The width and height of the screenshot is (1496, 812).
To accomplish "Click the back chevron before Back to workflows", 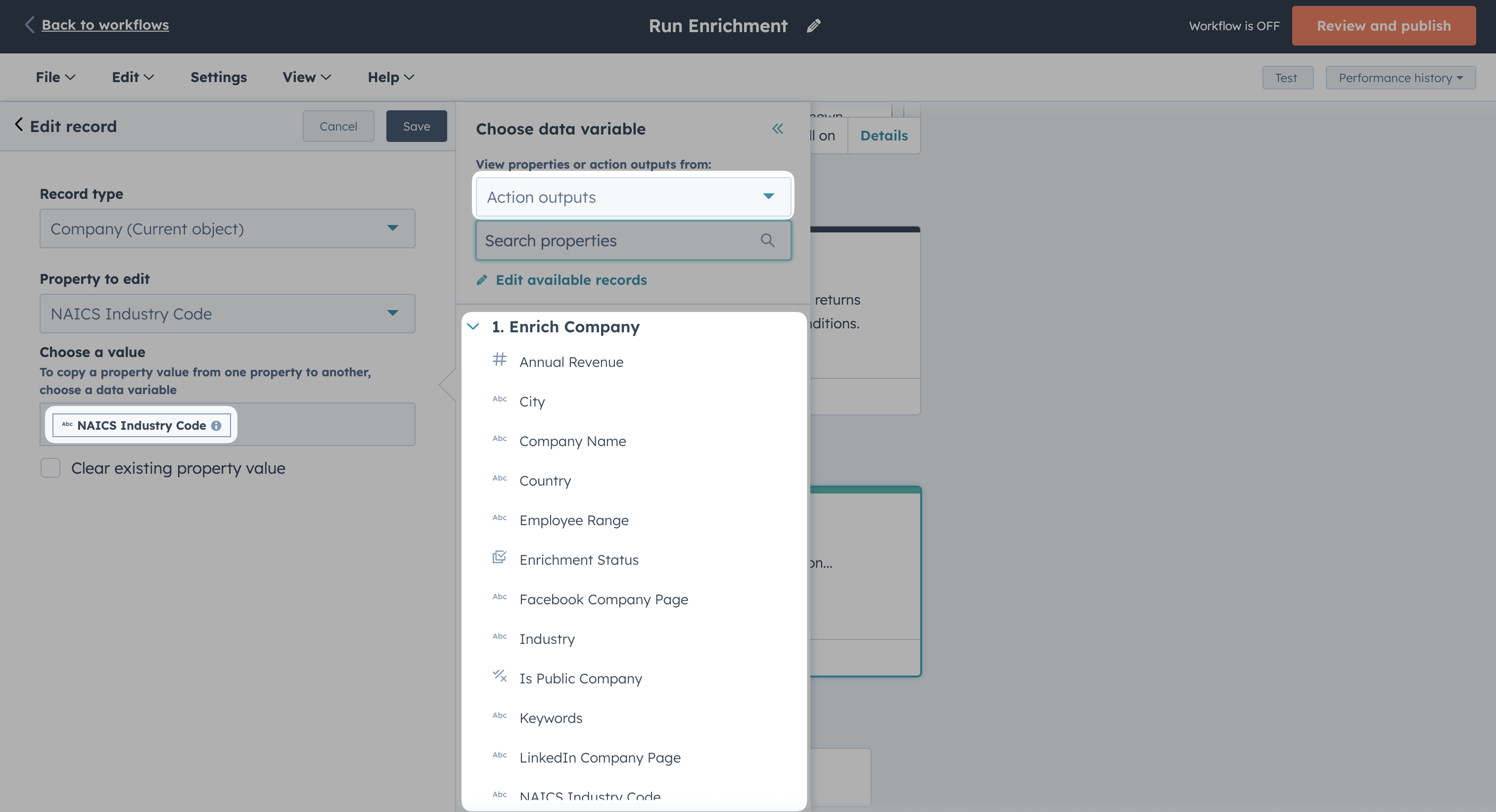I will pos(29,25).
